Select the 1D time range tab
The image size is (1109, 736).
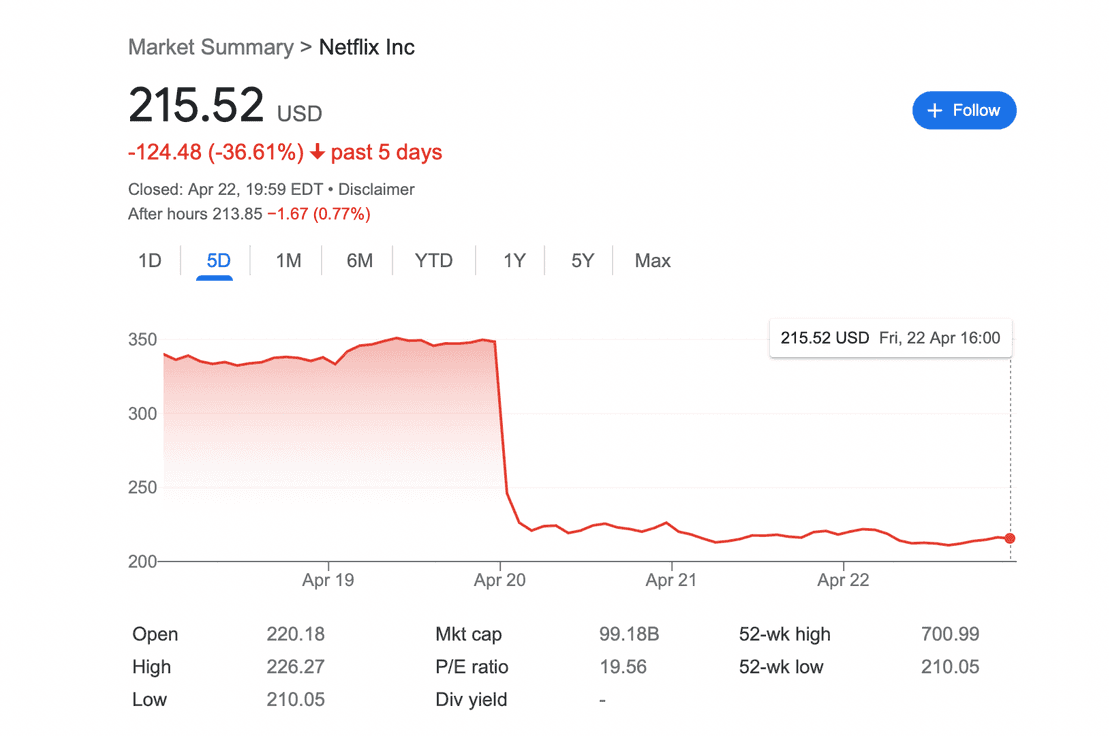point(149,261)
